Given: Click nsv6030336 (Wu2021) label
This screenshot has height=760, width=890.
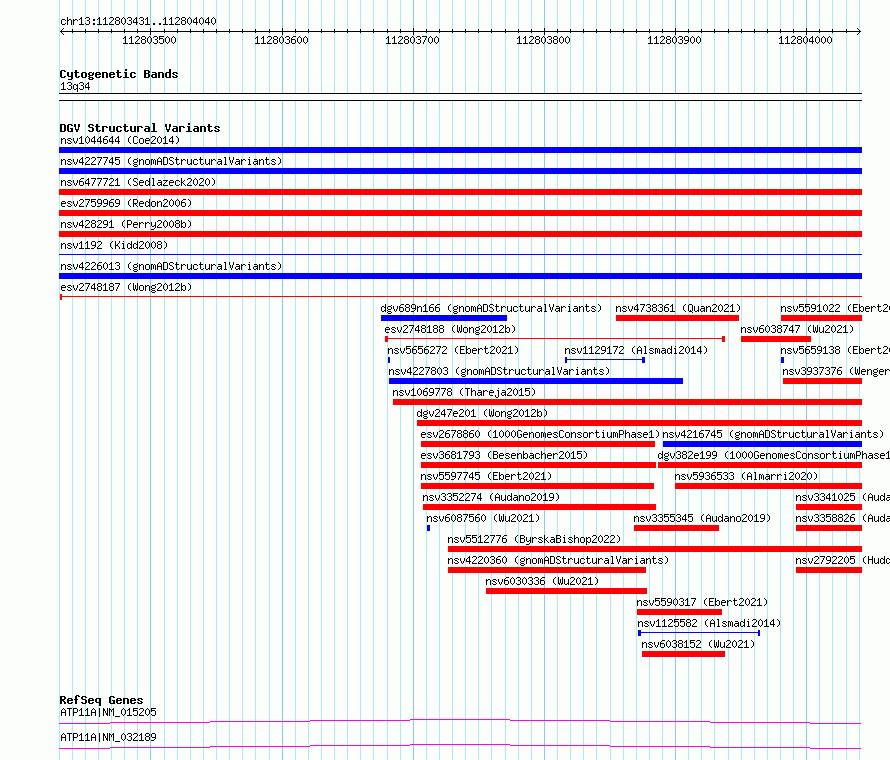Looking at the screenshot, I should pyautogui.click(x=542, y=581).
